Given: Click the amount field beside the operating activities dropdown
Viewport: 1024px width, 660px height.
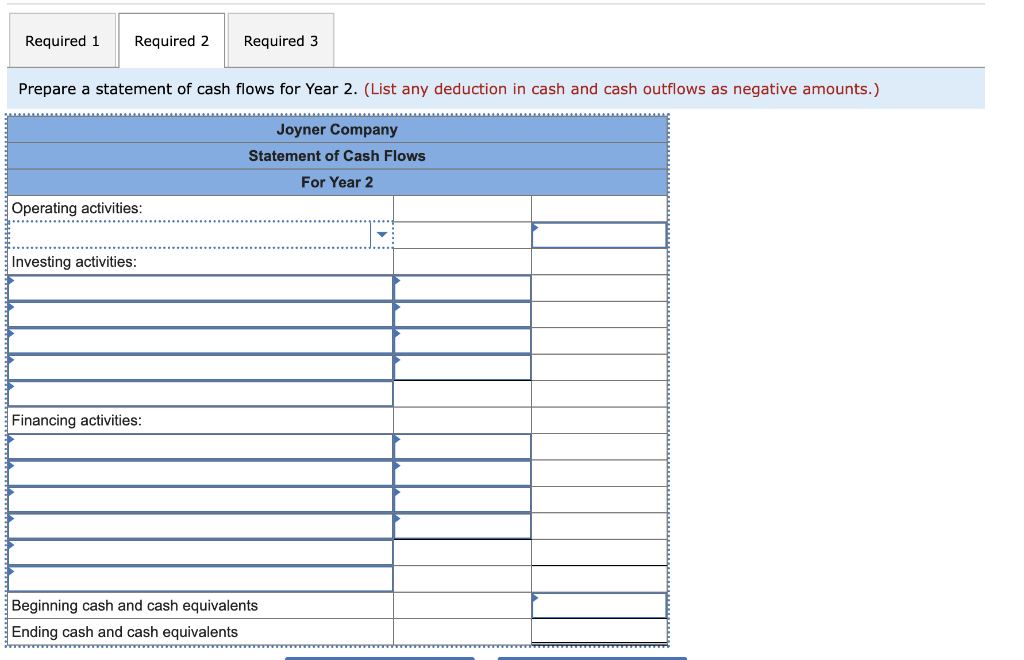Looking at the screenshot, I should point(461,234).
